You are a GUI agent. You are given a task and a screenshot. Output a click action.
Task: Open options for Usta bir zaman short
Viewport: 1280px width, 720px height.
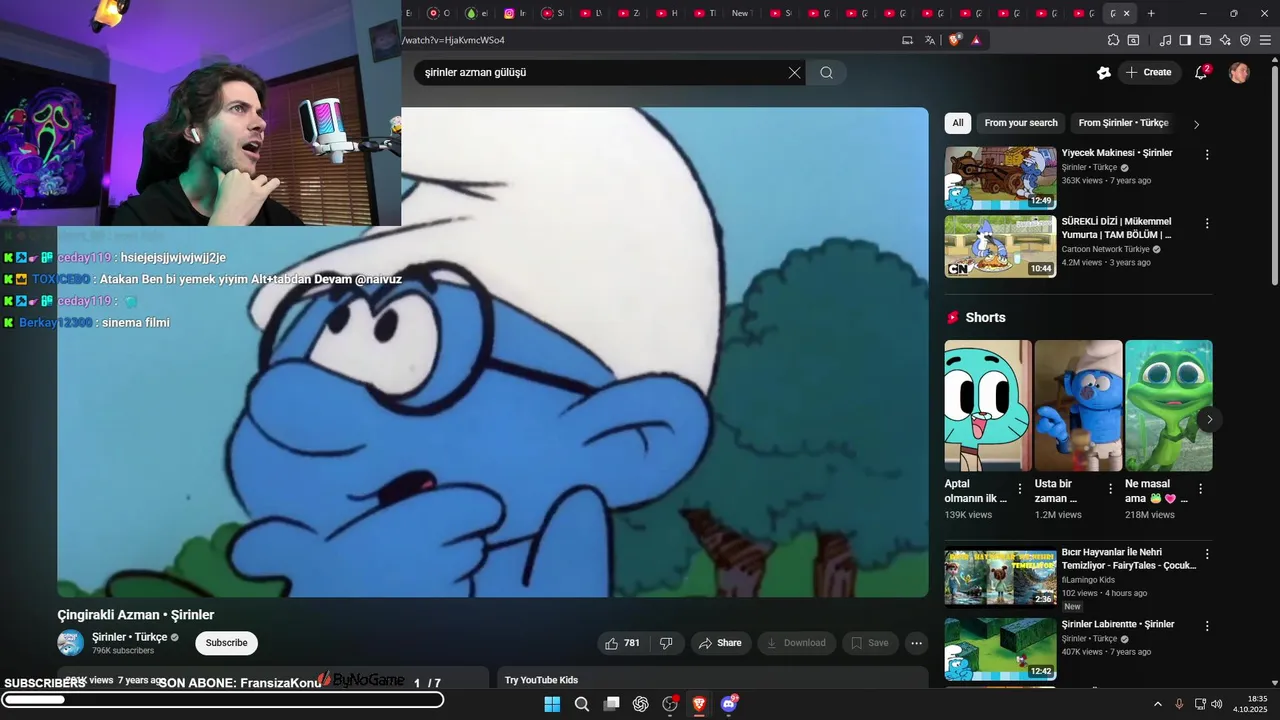coord(1110,489)
